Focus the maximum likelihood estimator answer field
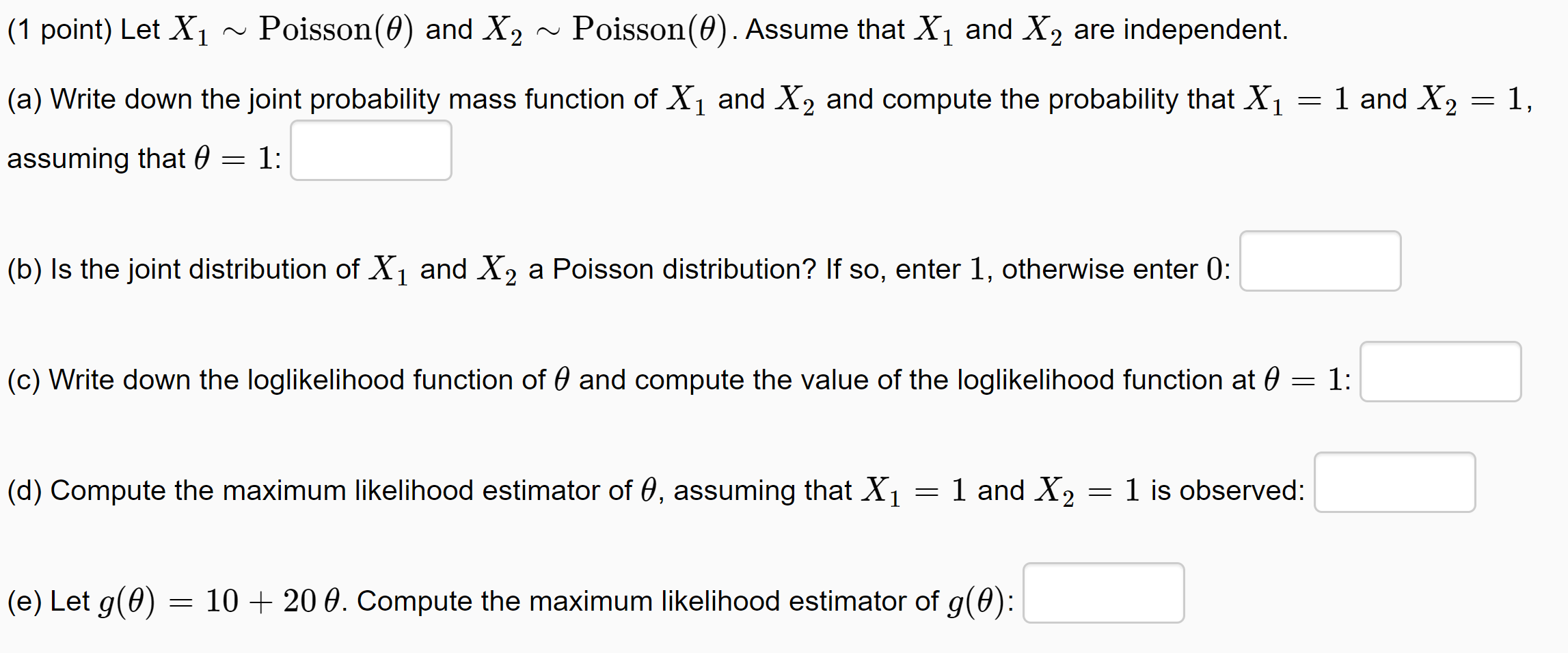This screenshot has height=653, width=1568. point(1394,483)
